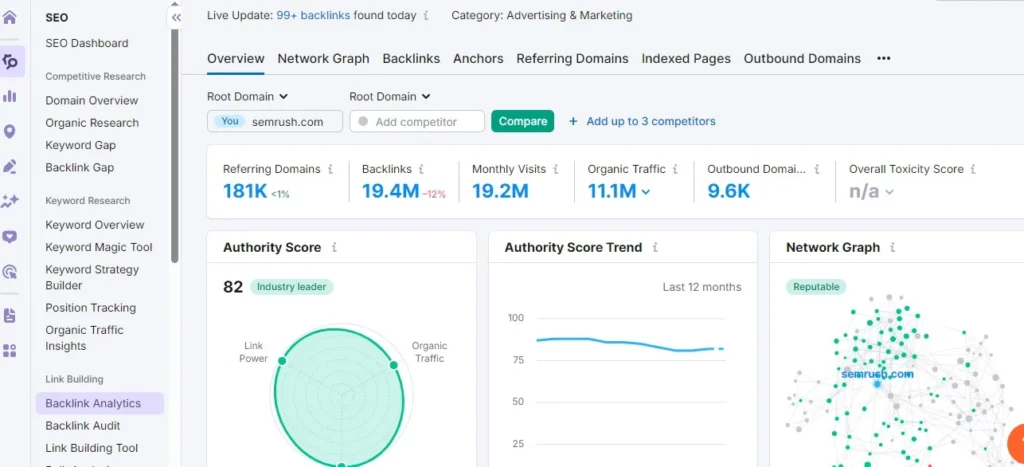
Task: Open the 9.6K Outbound Domains value
Action: [729, 191]
